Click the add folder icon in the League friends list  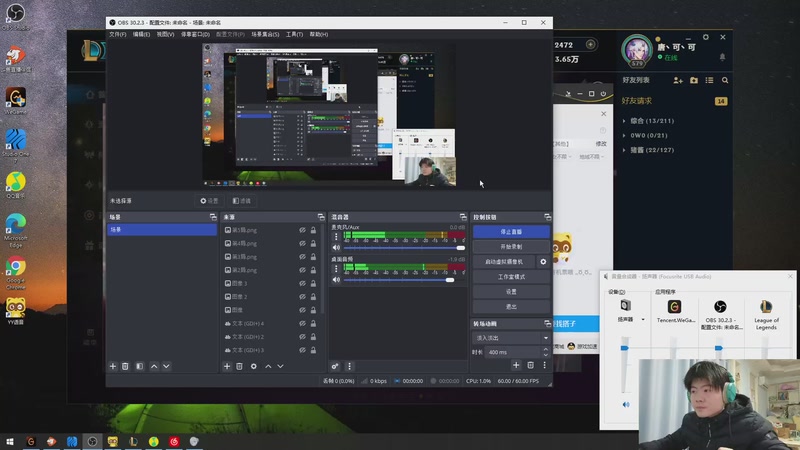[694, 80]
